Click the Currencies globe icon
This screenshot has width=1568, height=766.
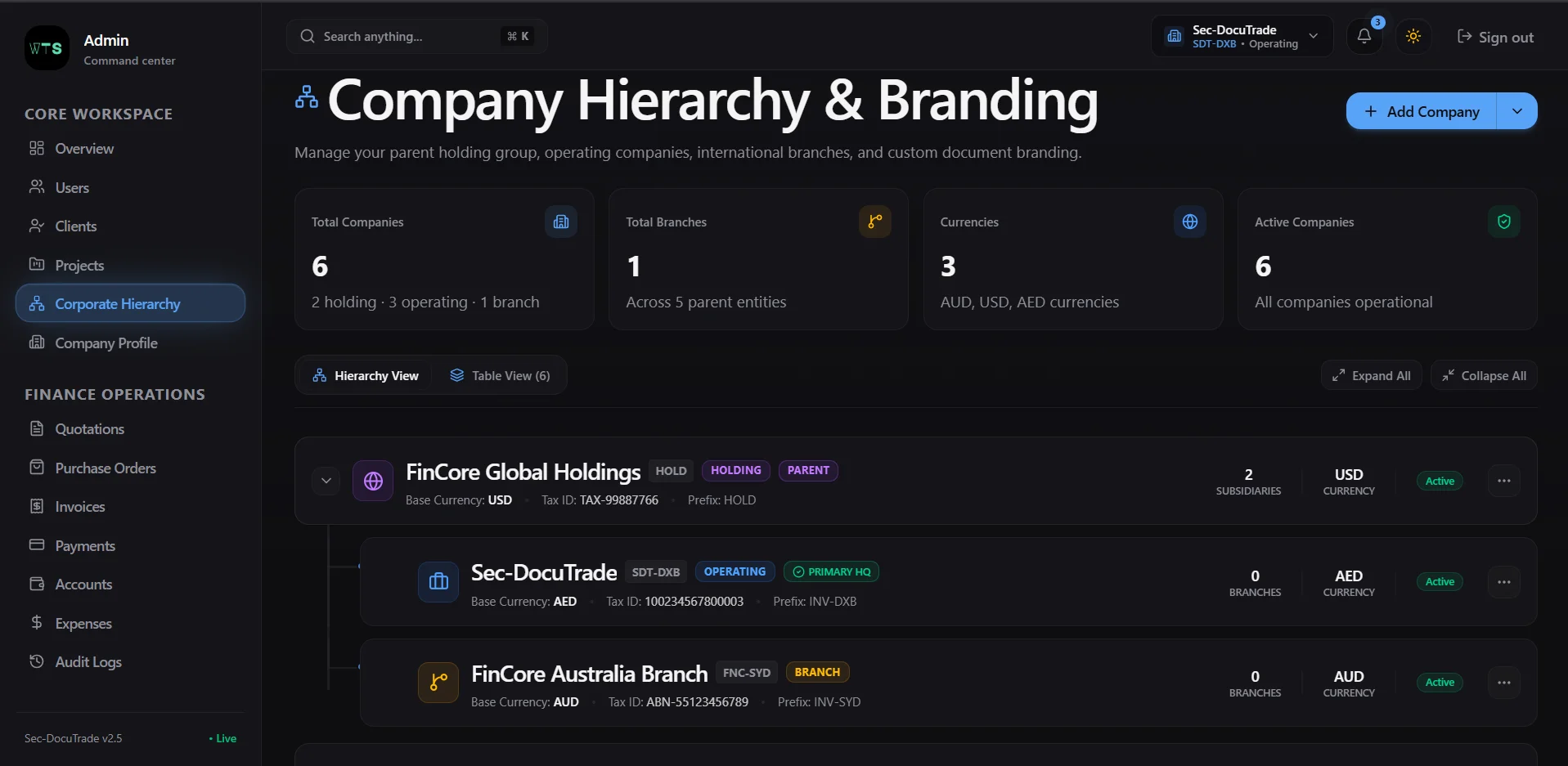click(1190, 222)
